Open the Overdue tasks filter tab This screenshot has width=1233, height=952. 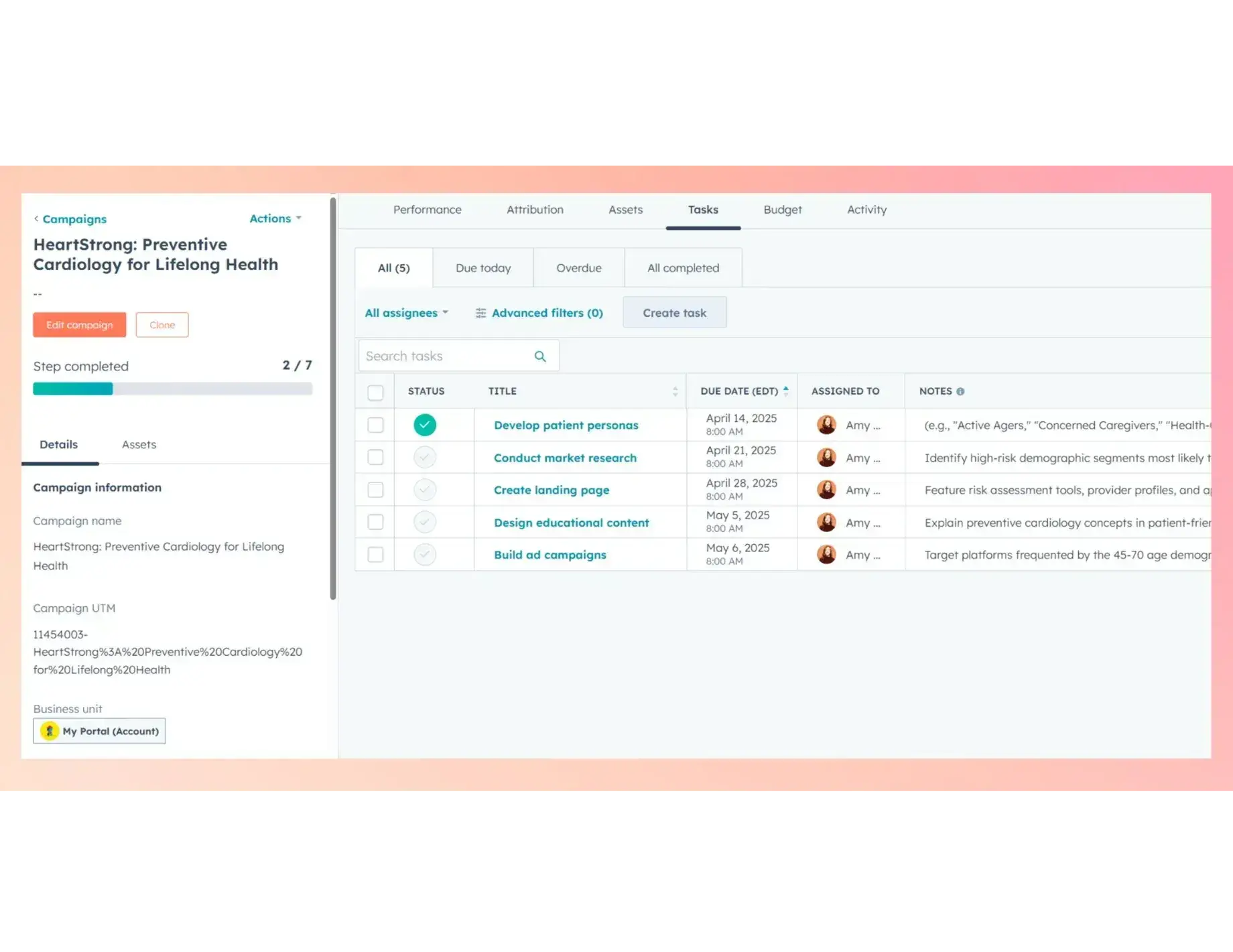pos(579,267)
